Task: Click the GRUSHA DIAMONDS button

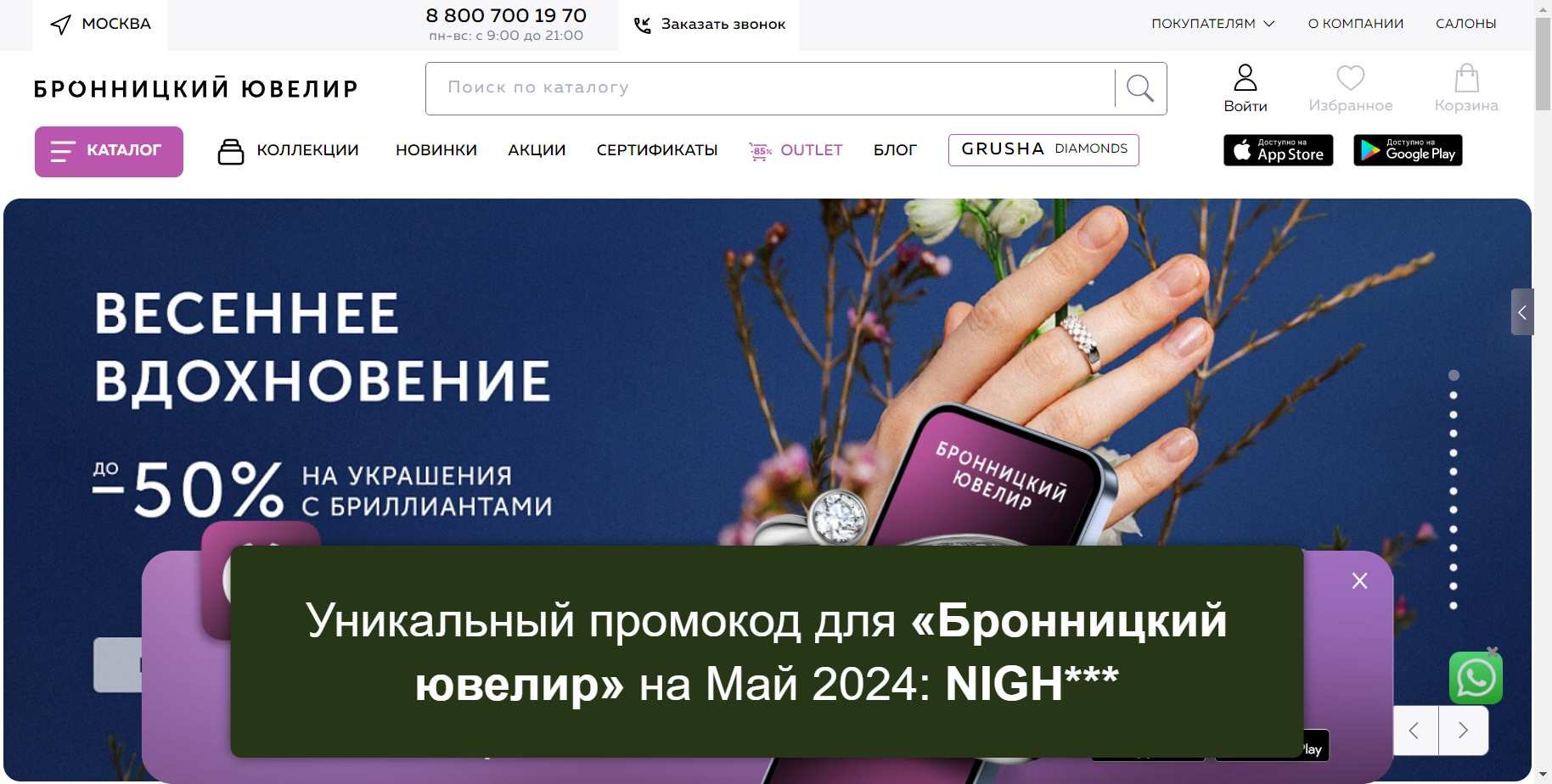Action: (1043, 149)
